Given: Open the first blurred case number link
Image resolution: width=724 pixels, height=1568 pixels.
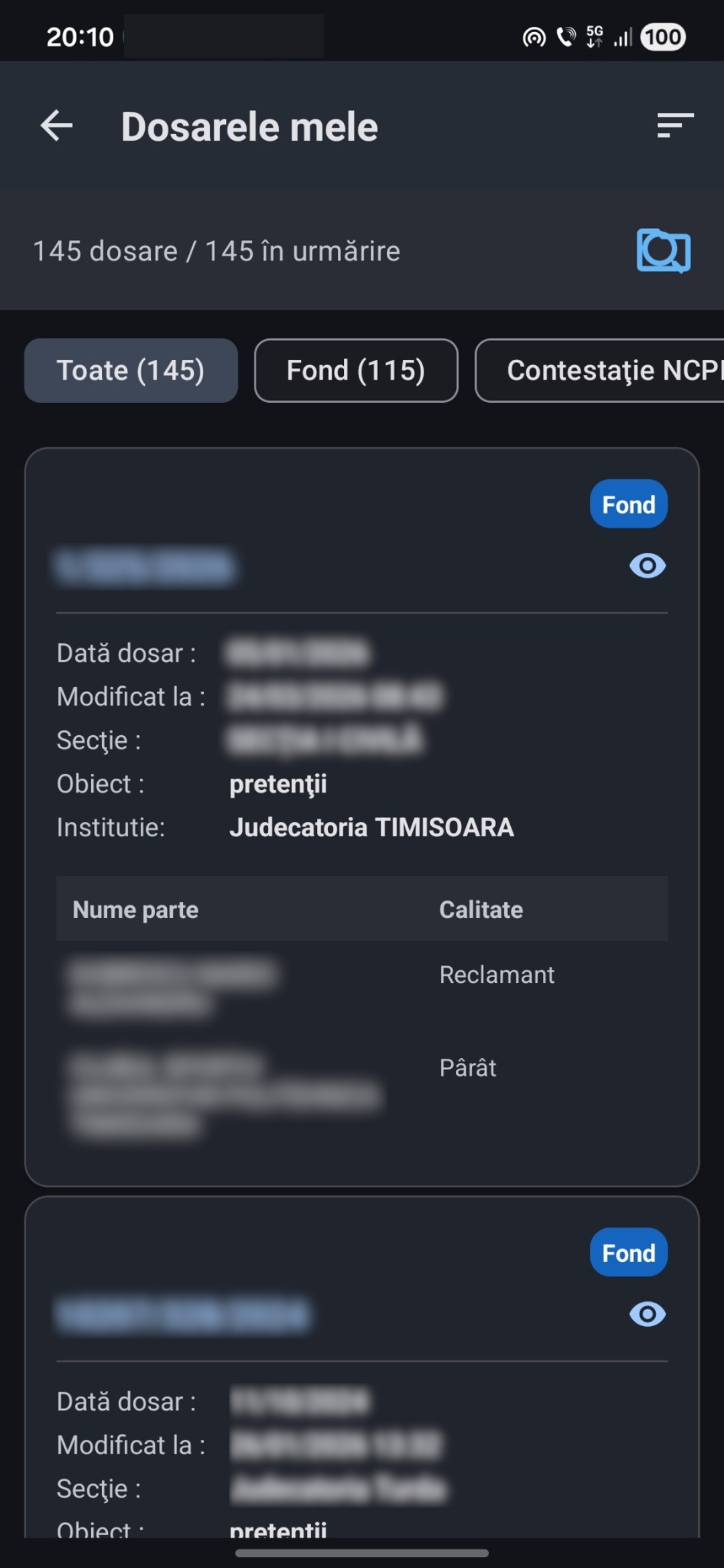Looking at the screenshot, I should coord(145,567).
